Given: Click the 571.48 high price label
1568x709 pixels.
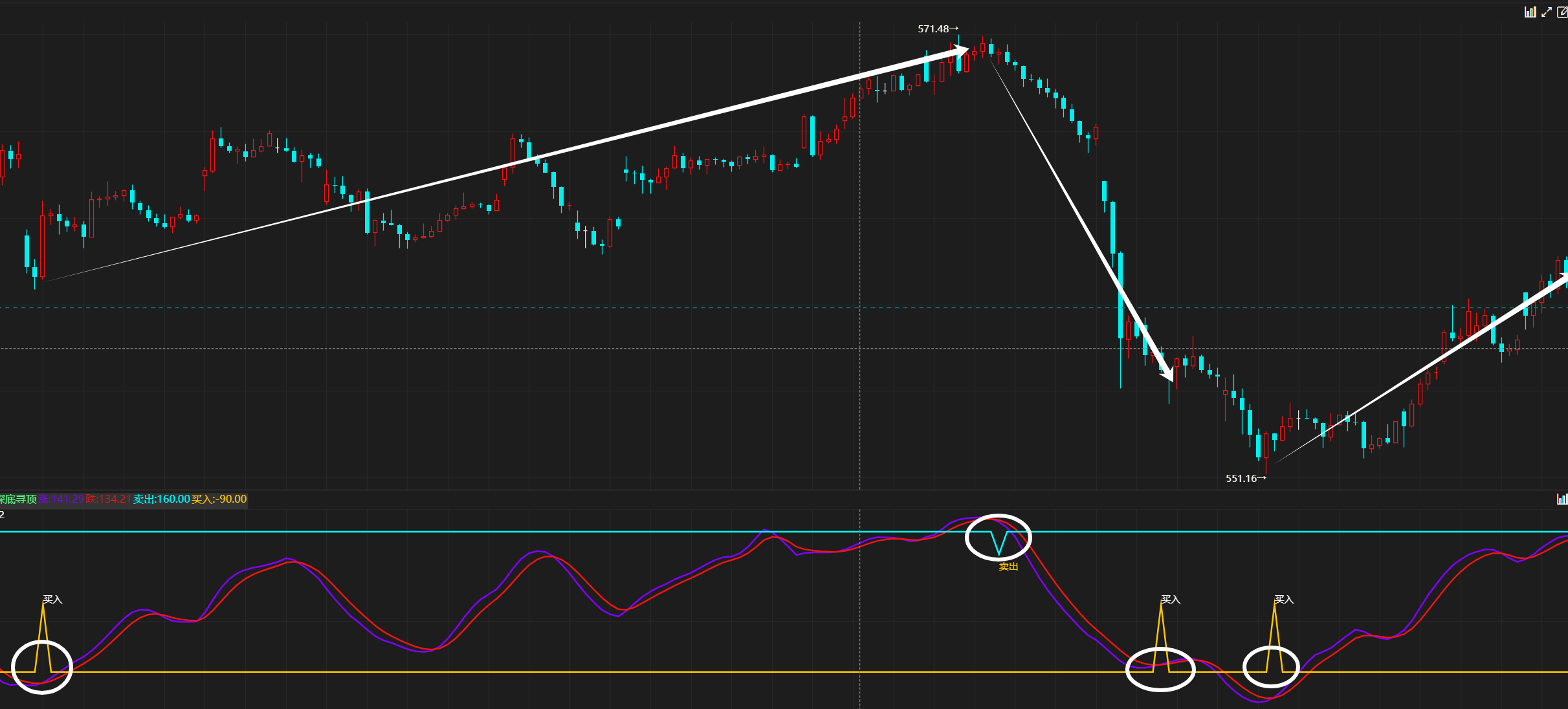Looking at the screenshot, I should pos(938,28).
